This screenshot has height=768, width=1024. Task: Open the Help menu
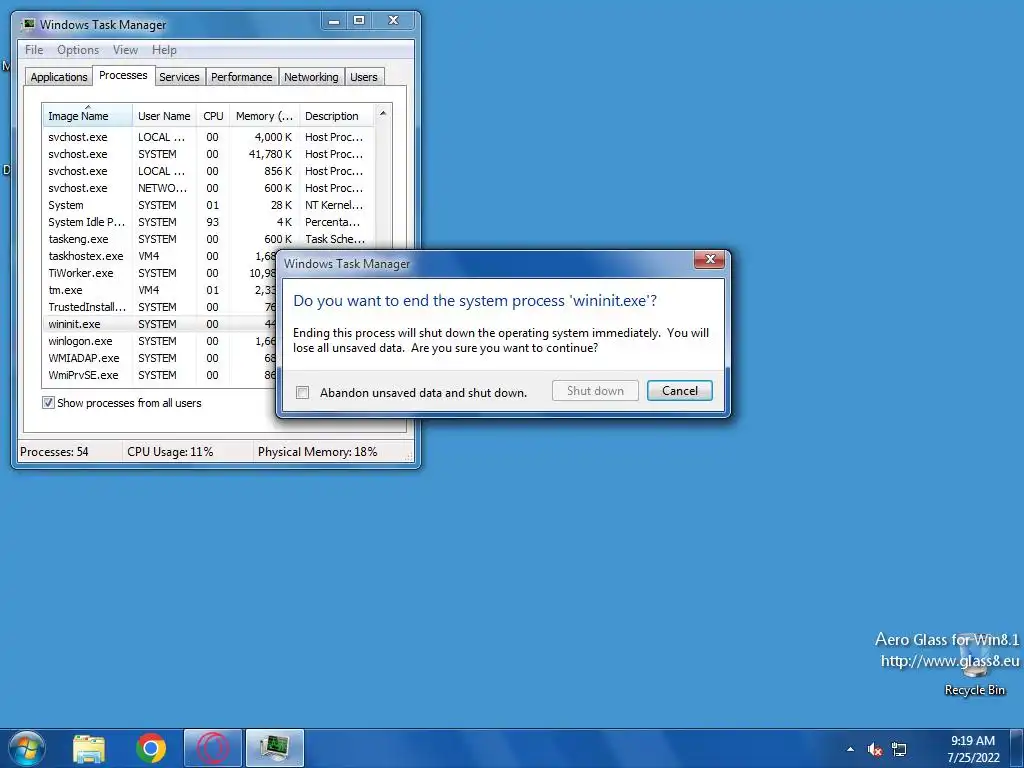pyautogui.click(x=164, y=50)
